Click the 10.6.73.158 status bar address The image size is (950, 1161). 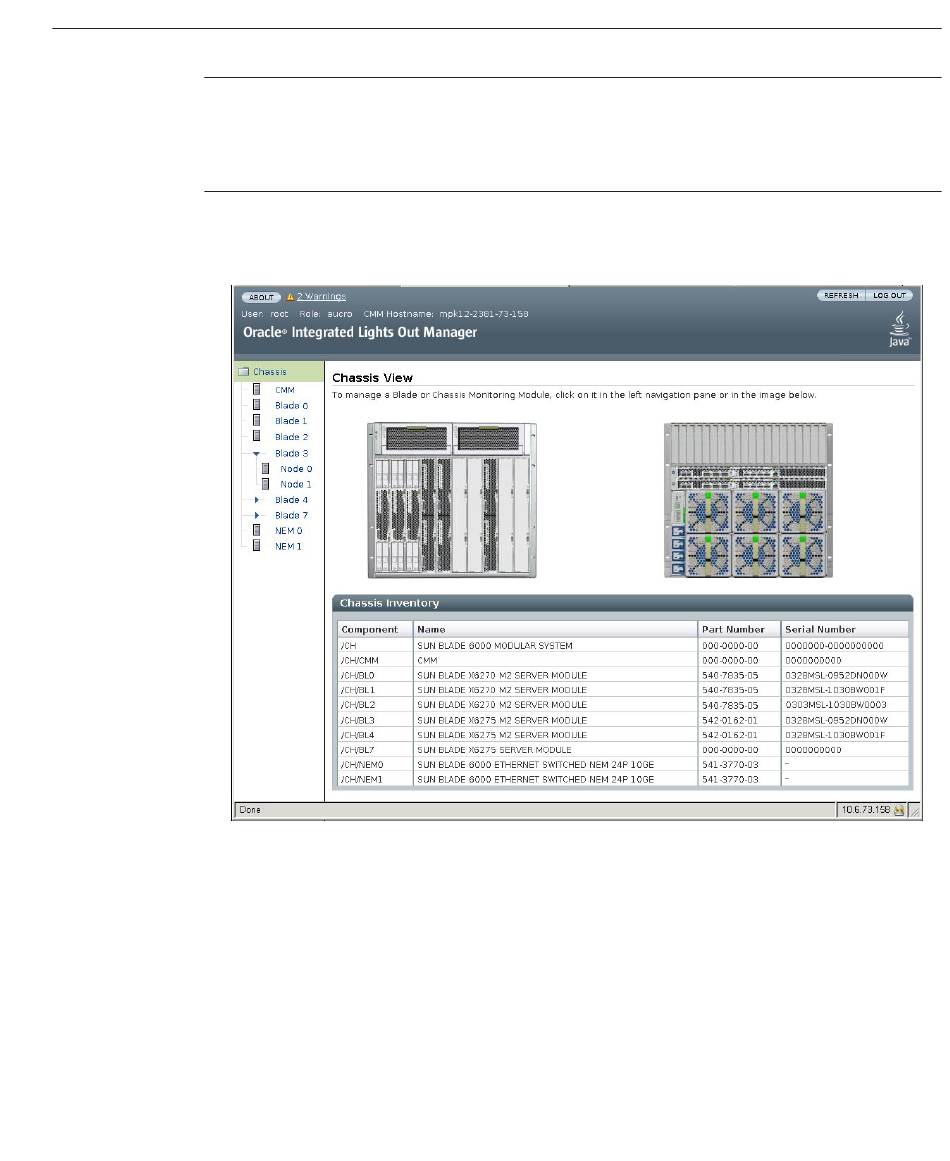pyautogui.click(x=866, y=810)
